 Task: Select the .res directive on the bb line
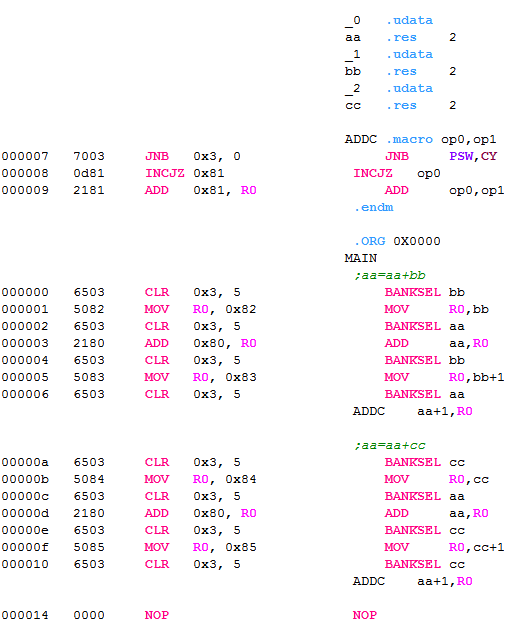pyautogui.click(x=401, y=71)
